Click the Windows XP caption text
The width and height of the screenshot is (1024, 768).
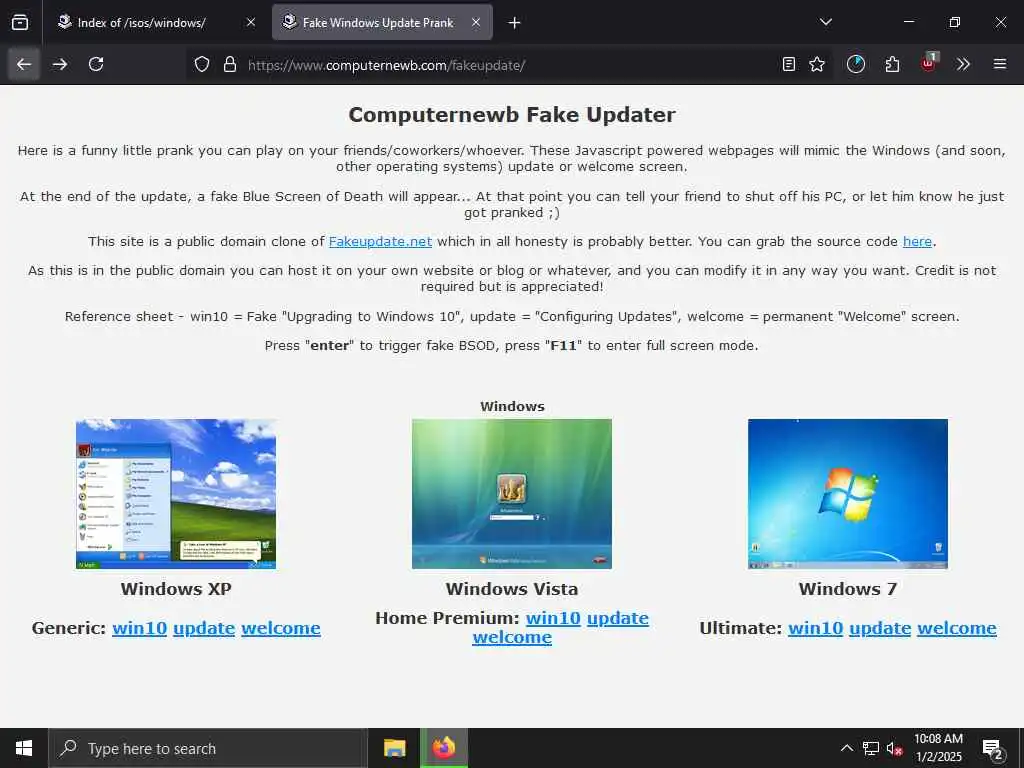coord(176,589)
